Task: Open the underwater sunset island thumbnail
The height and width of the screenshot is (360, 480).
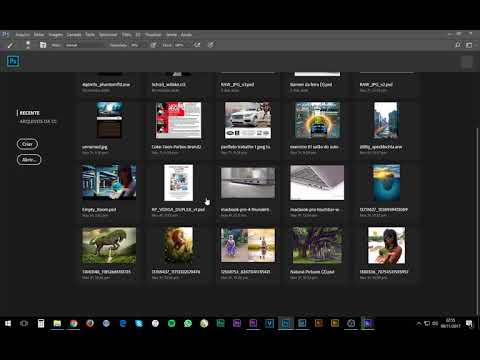Action: 386,182
